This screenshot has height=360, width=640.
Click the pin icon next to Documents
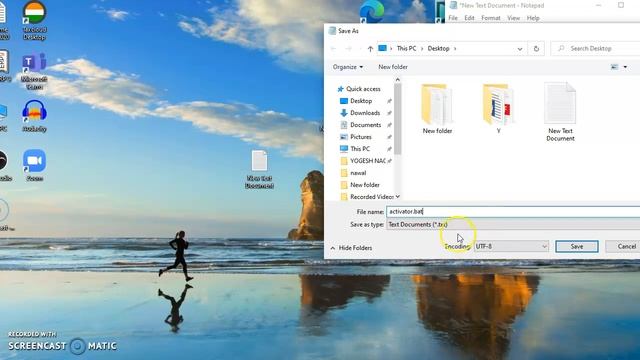point(389,125)
